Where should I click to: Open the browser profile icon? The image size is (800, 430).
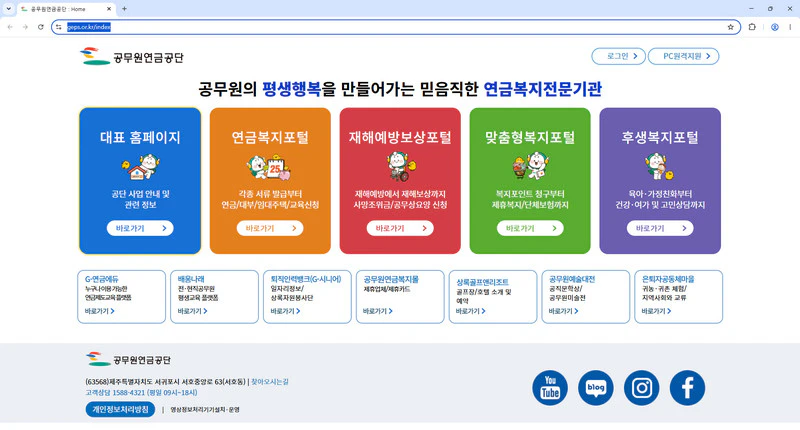tap(774, 27)
